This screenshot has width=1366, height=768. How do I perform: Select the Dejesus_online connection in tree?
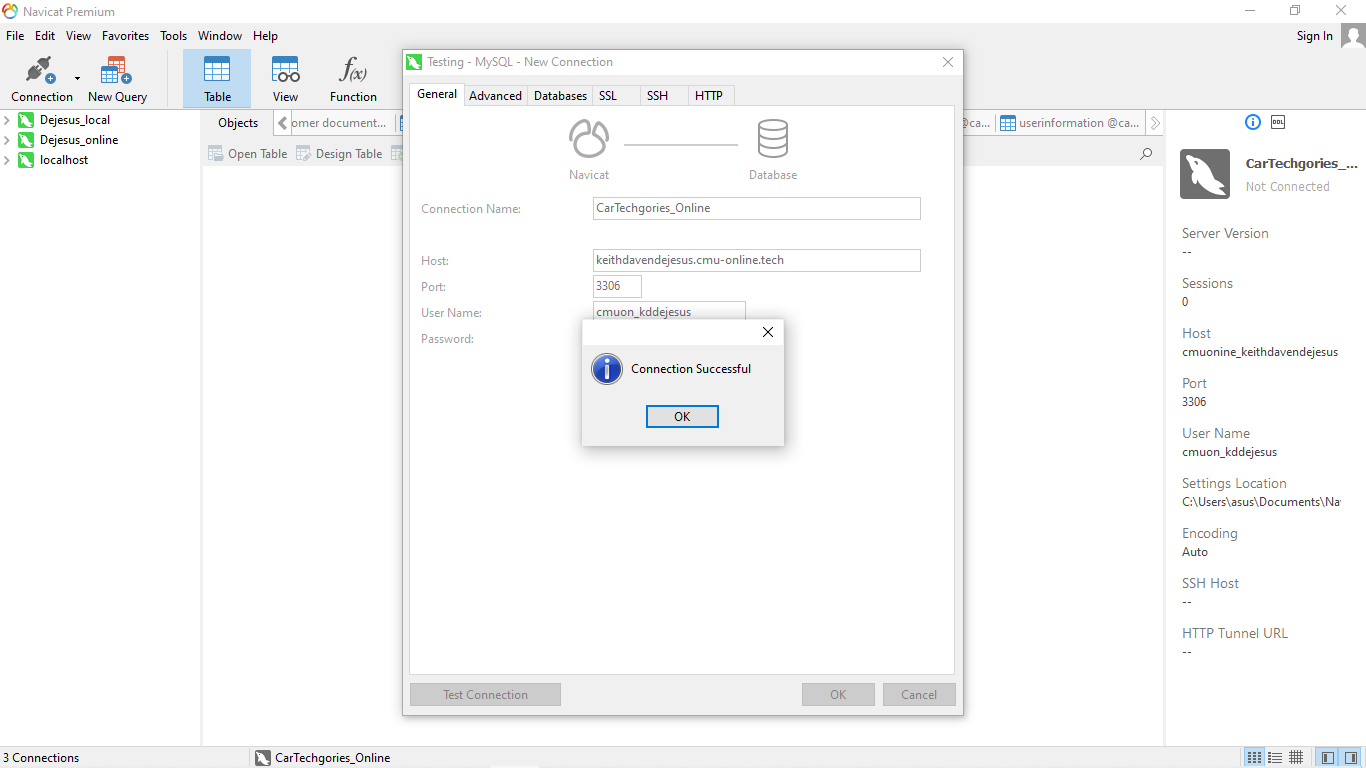79,140
